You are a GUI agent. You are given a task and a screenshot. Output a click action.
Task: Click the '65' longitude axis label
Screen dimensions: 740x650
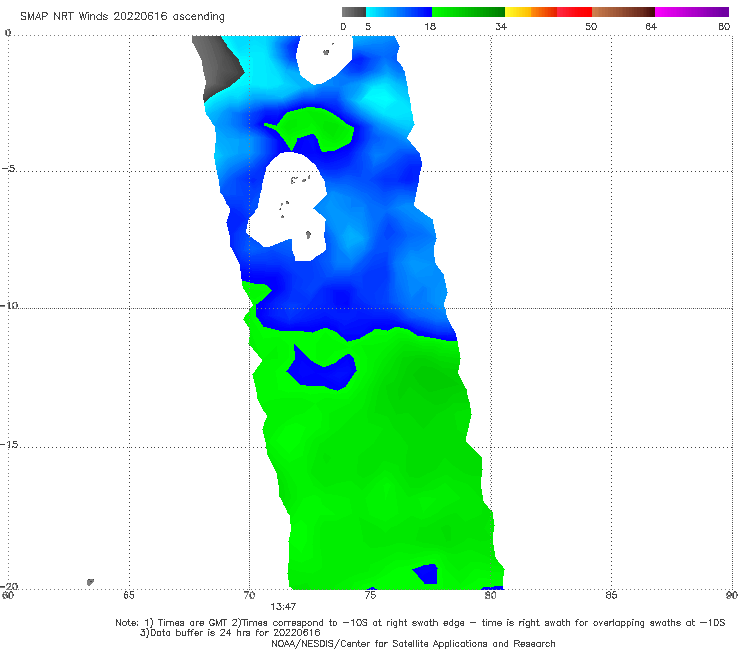coord(129,595)
